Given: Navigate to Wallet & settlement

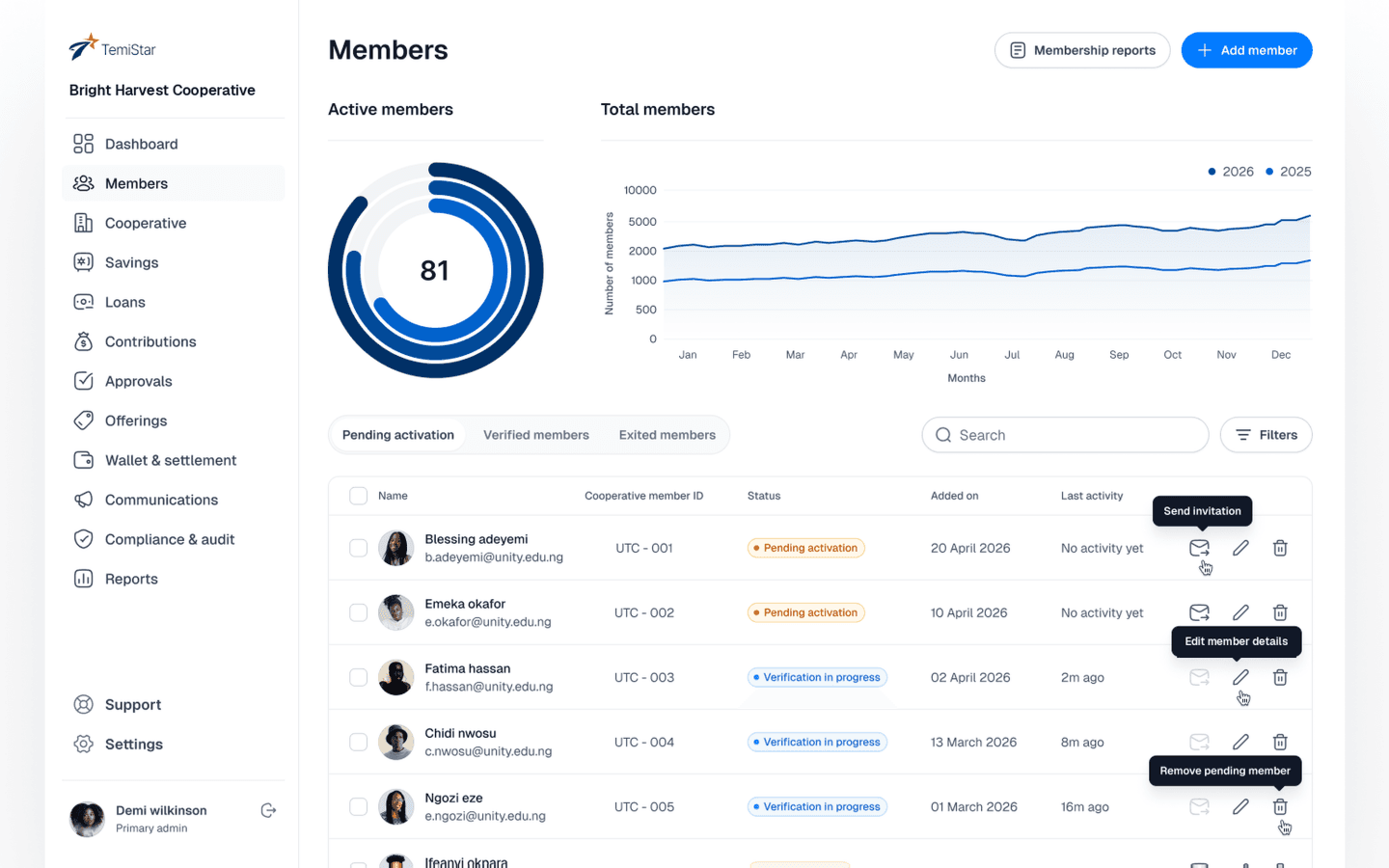Looking at the screenshot, I should [x=173, y=460].
